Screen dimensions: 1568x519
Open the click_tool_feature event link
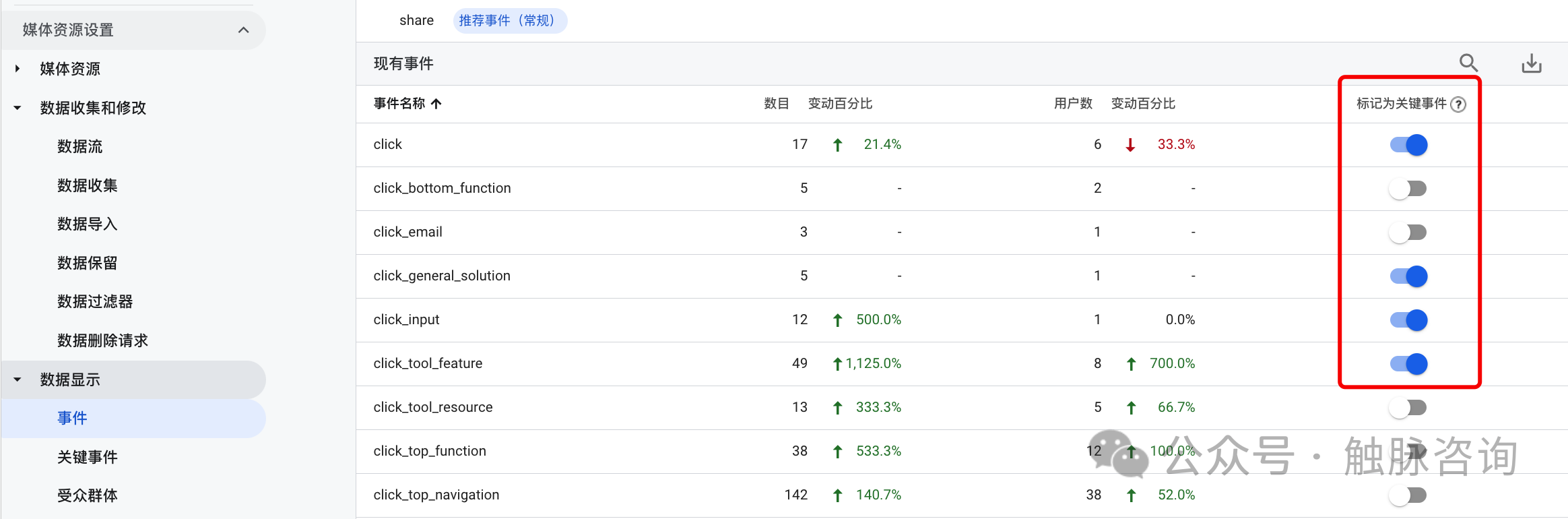[x=428, y=363]
